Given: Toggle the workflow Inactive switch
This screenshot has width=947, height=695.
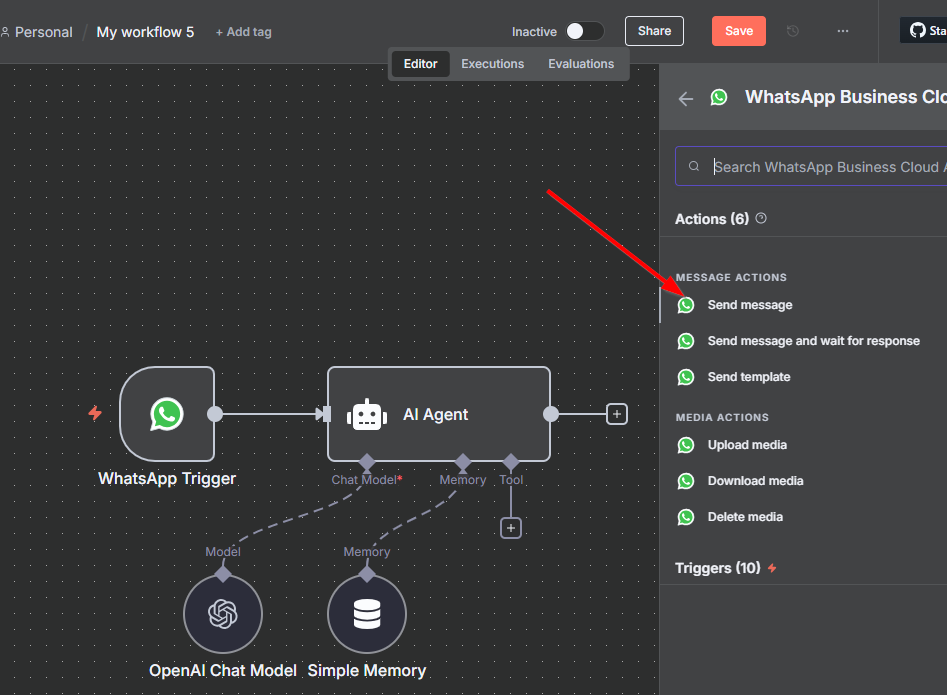Looking at the screenshot, I should (585, 31).
